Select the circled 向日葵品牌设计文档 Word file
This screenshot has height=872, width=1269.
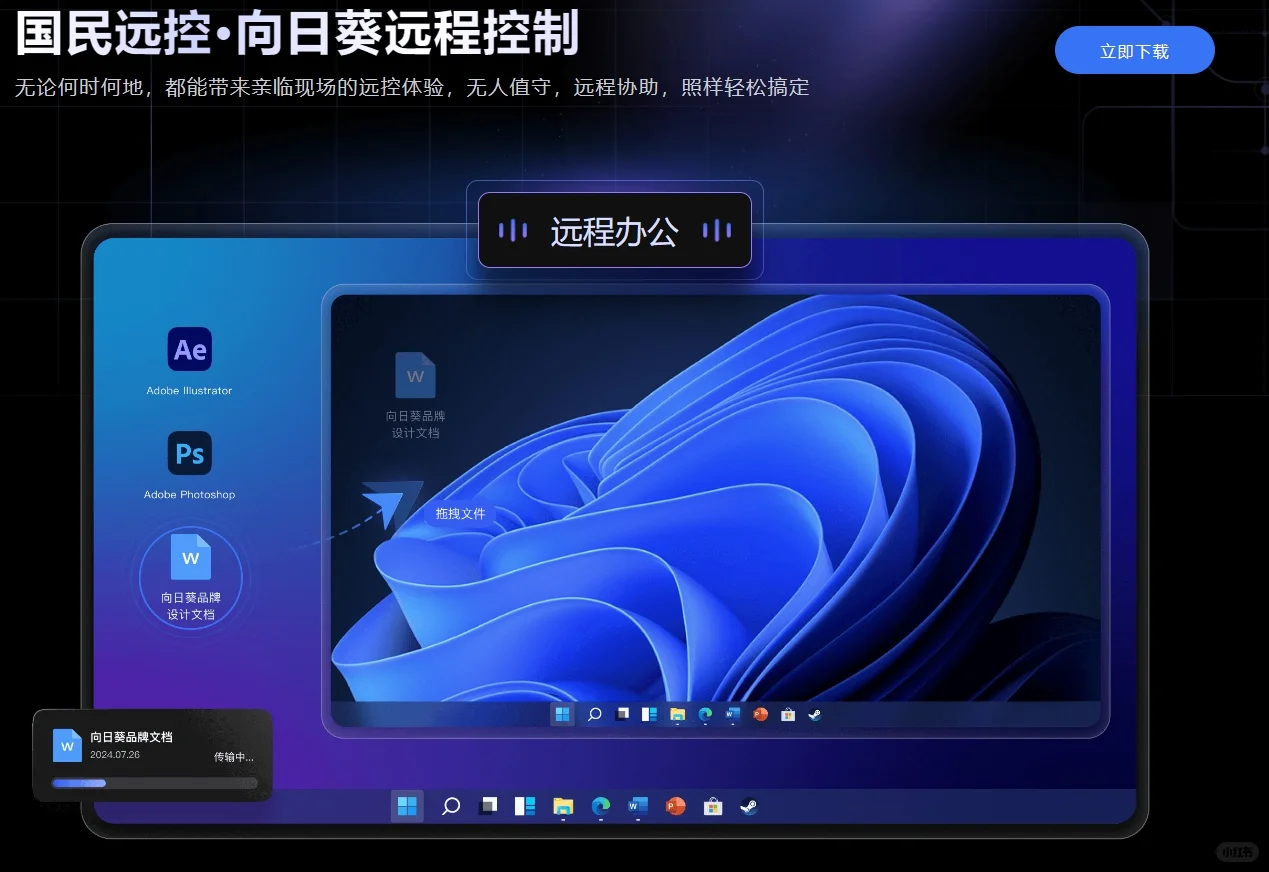click(191, 577)
